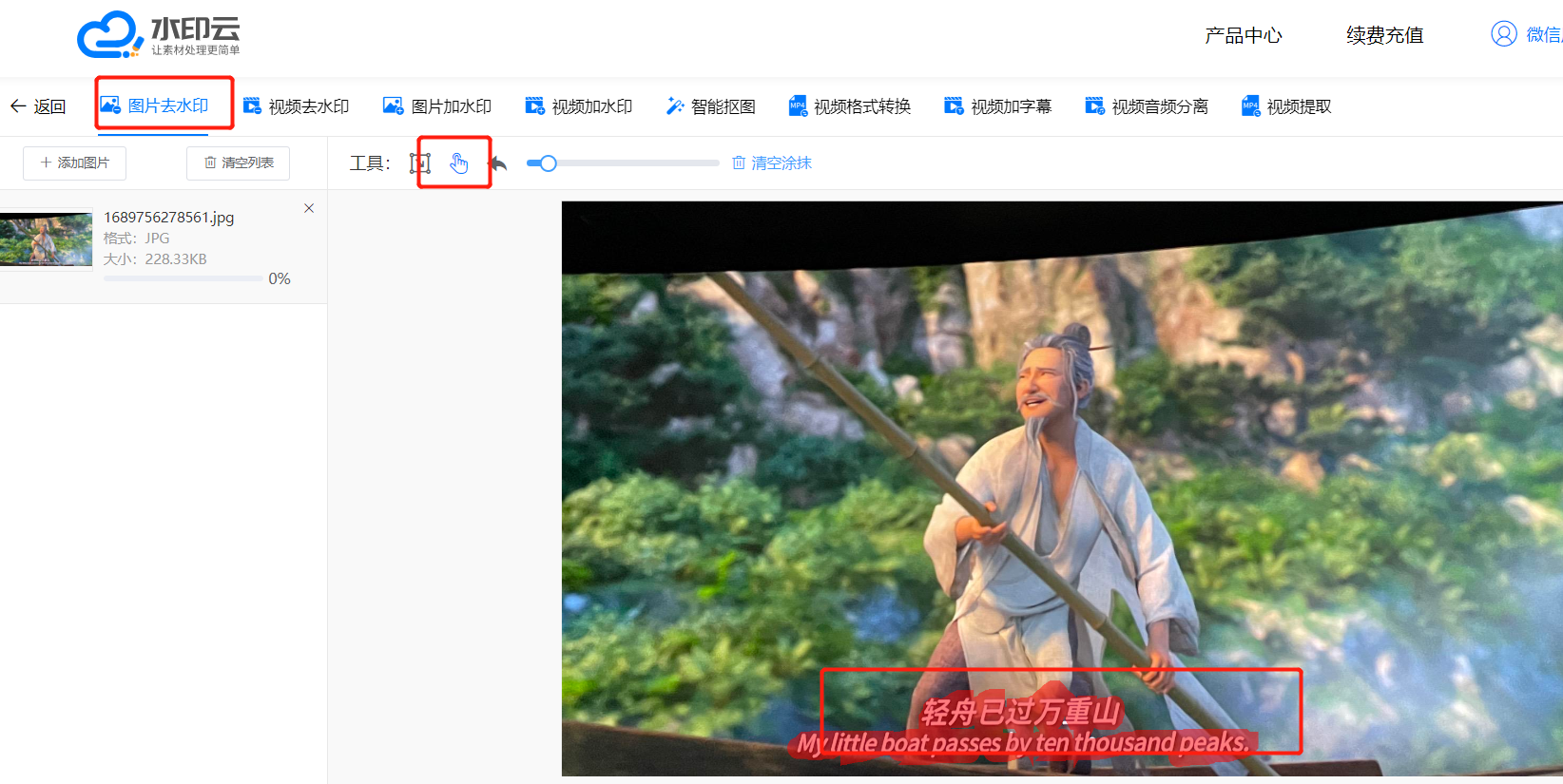This screenshot has width=1563, height=784.
Task: Click the 微信 login link
Action: click(1544, 35)
